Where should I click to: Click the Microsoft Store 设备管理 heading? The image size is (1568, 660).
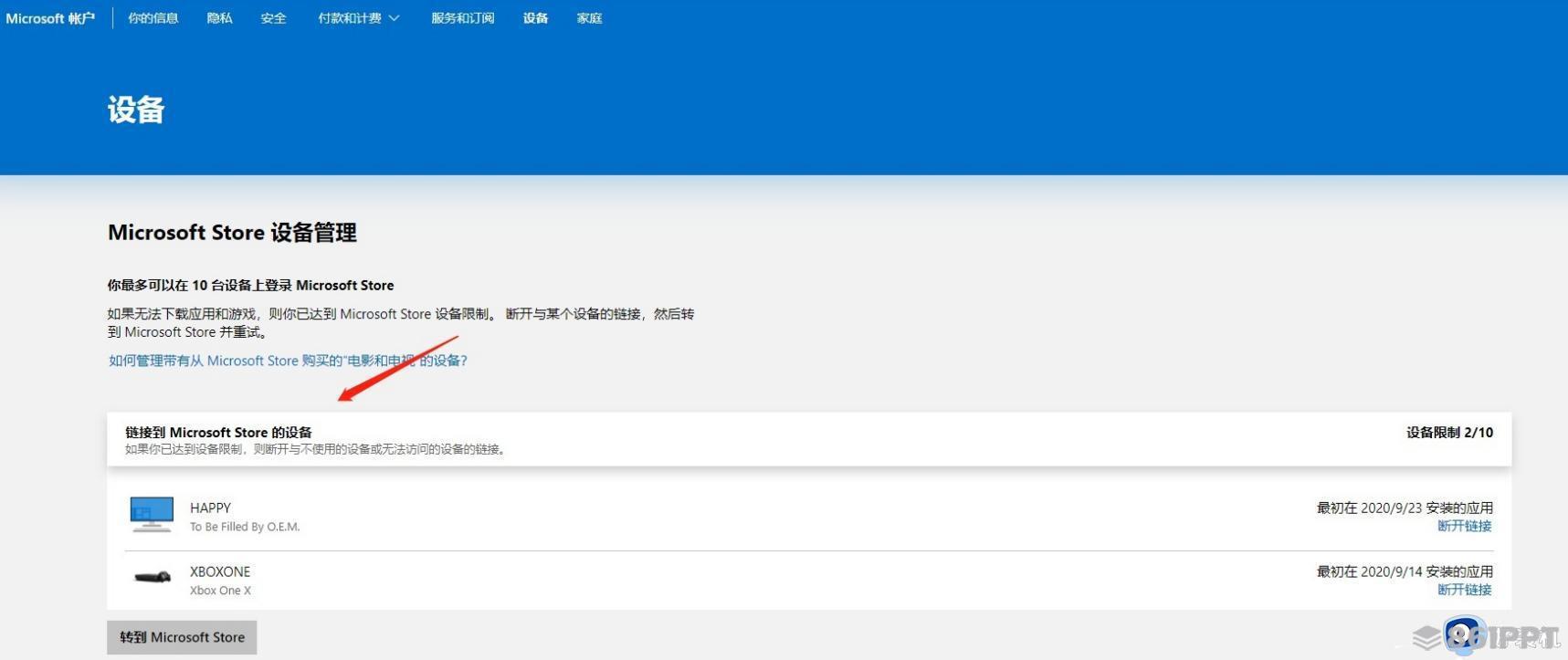(232, 233)
